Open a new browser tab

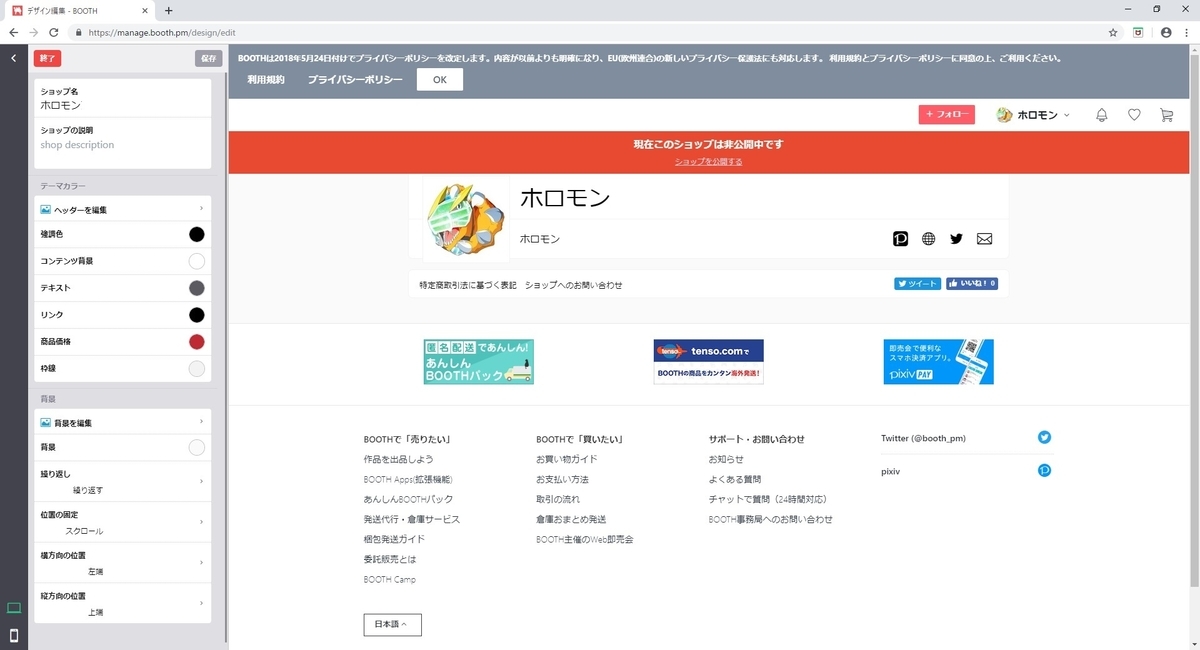coord(168,10)
